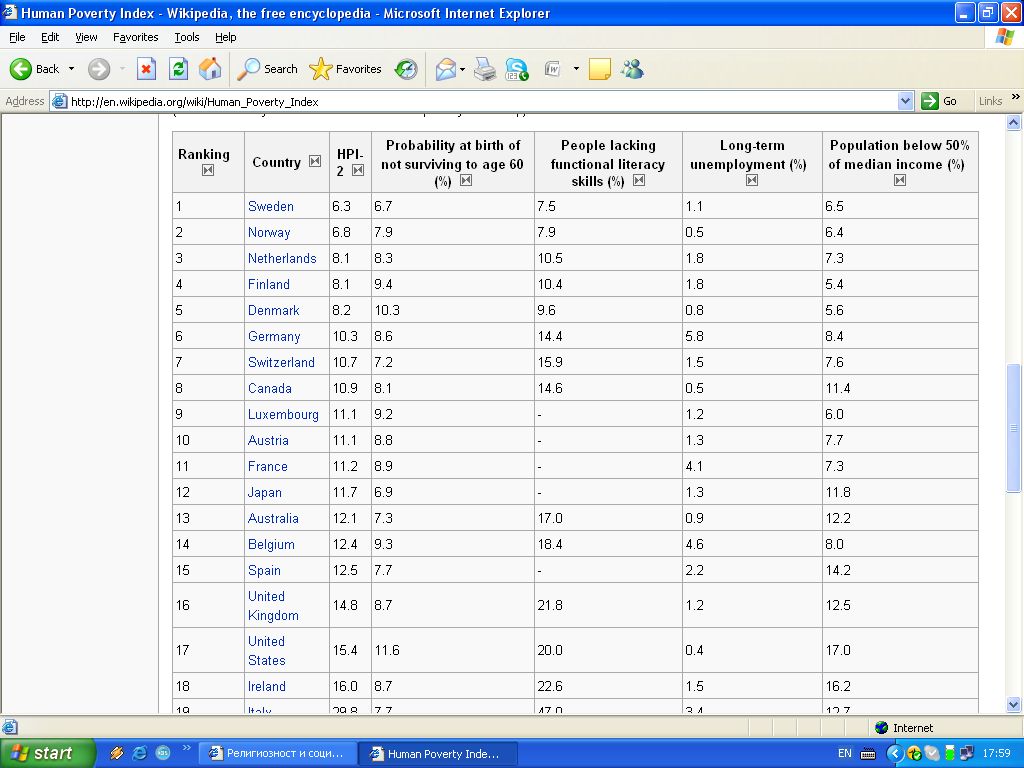Screen dimensions: 1024x768
Task: Go to the Home page icon
Action: 210,69
